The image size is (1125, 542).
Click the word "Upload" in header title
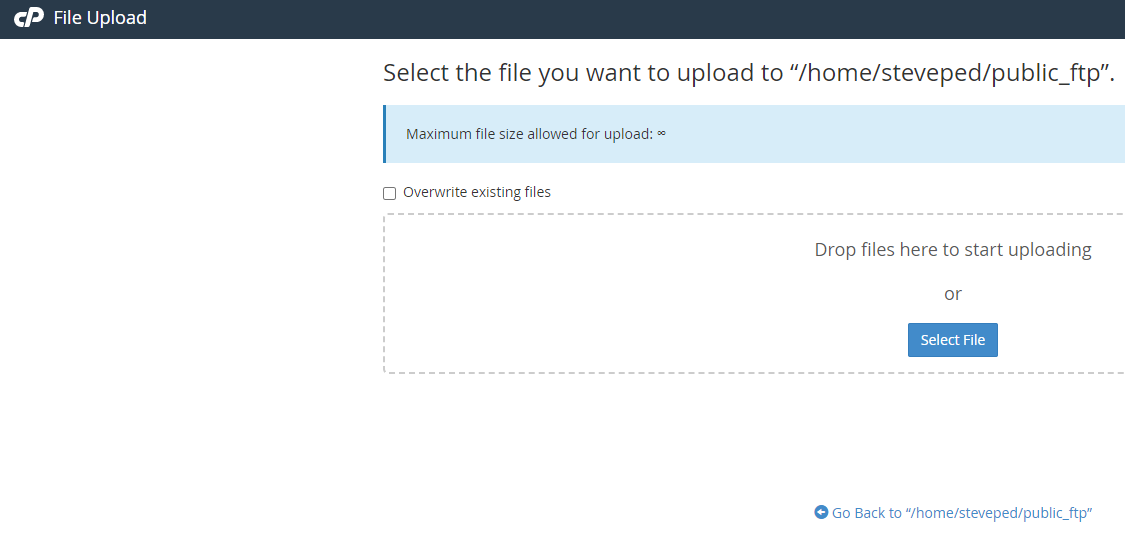[x=117, y=18]
